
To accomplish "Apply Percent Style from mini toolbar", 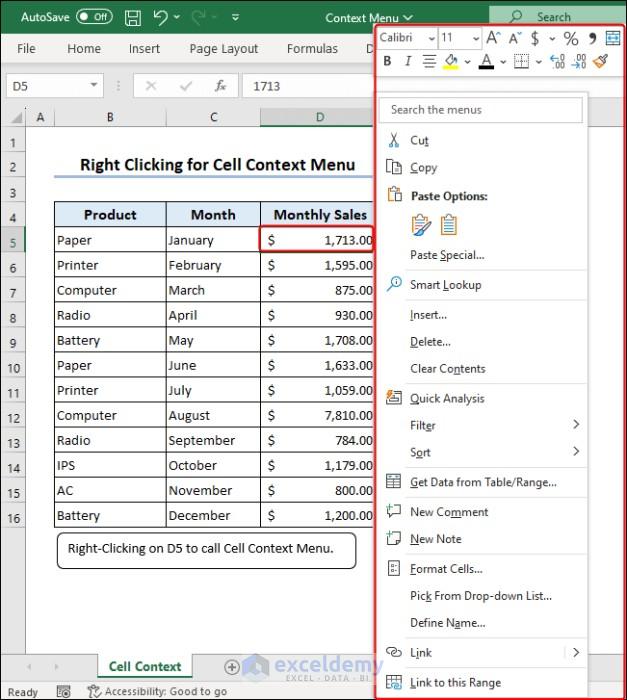I will point(571,38).
